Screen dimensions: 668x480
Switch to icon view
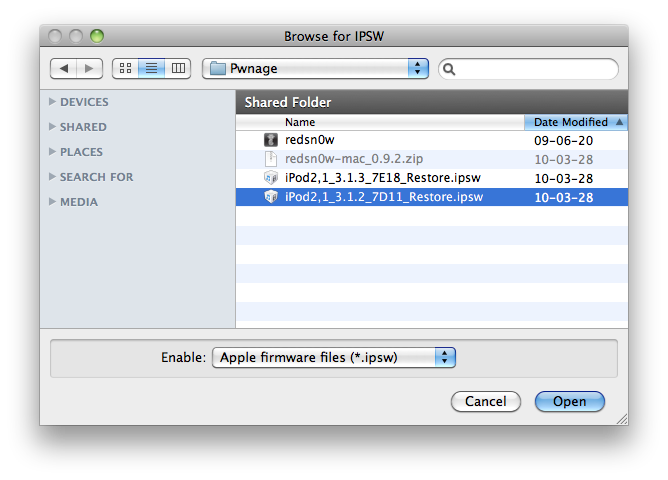[x=125, y=69]
